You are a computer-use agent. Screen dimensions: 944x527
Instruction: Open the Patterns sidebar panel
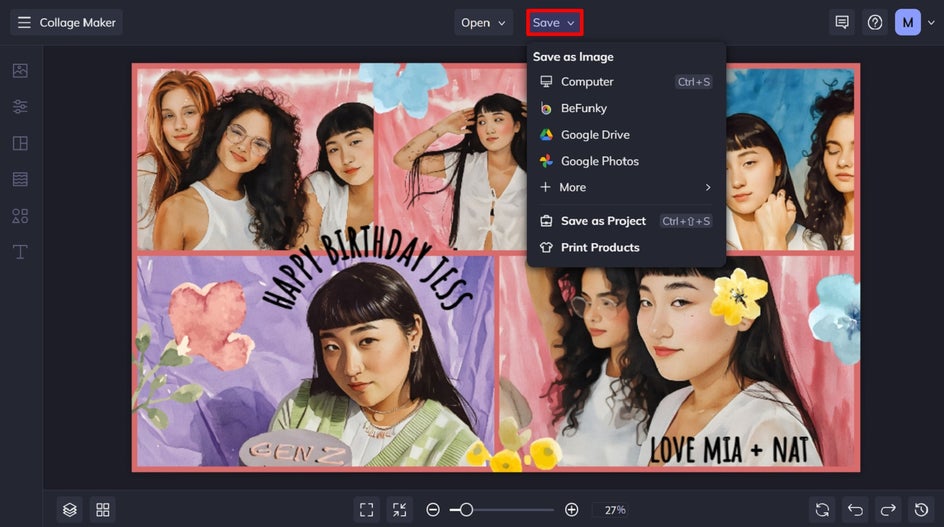pos(20,179)
